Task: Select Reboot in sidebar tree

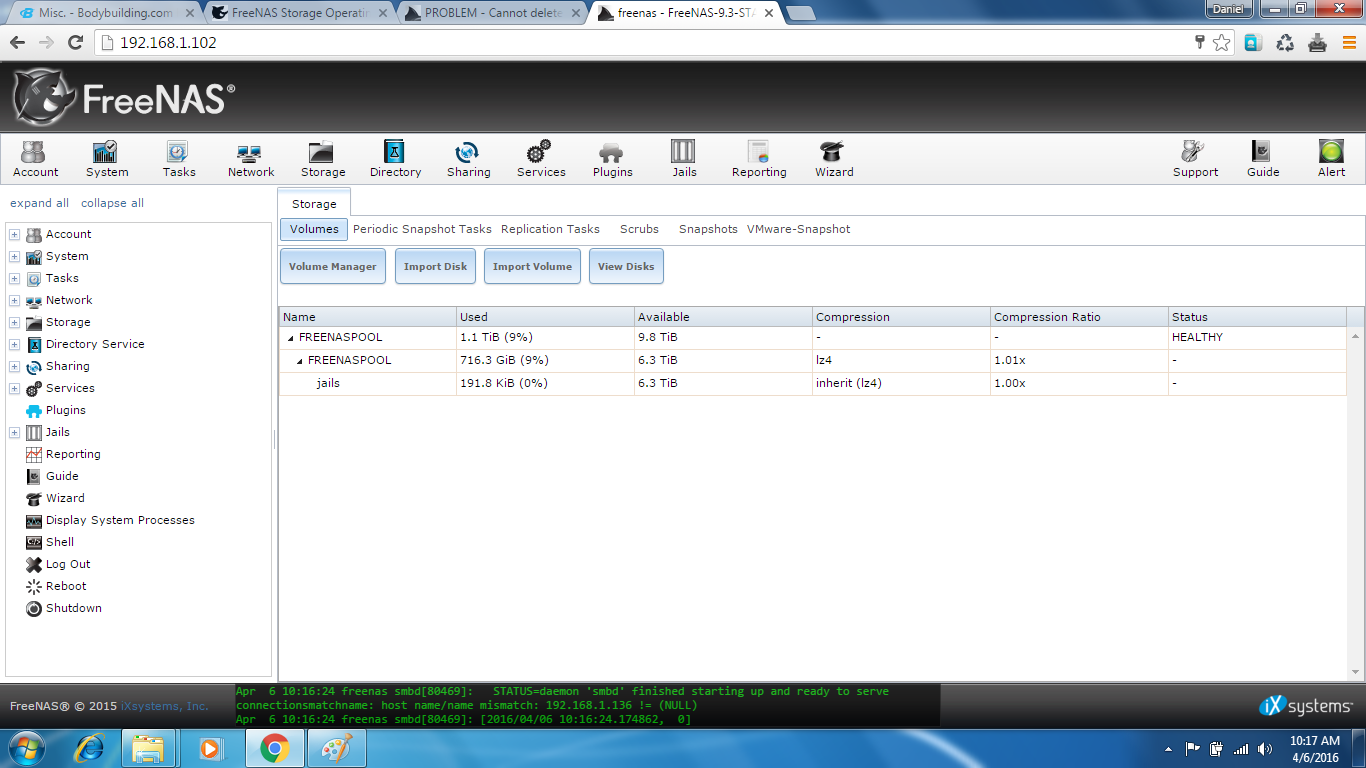Action: point(65,586)
